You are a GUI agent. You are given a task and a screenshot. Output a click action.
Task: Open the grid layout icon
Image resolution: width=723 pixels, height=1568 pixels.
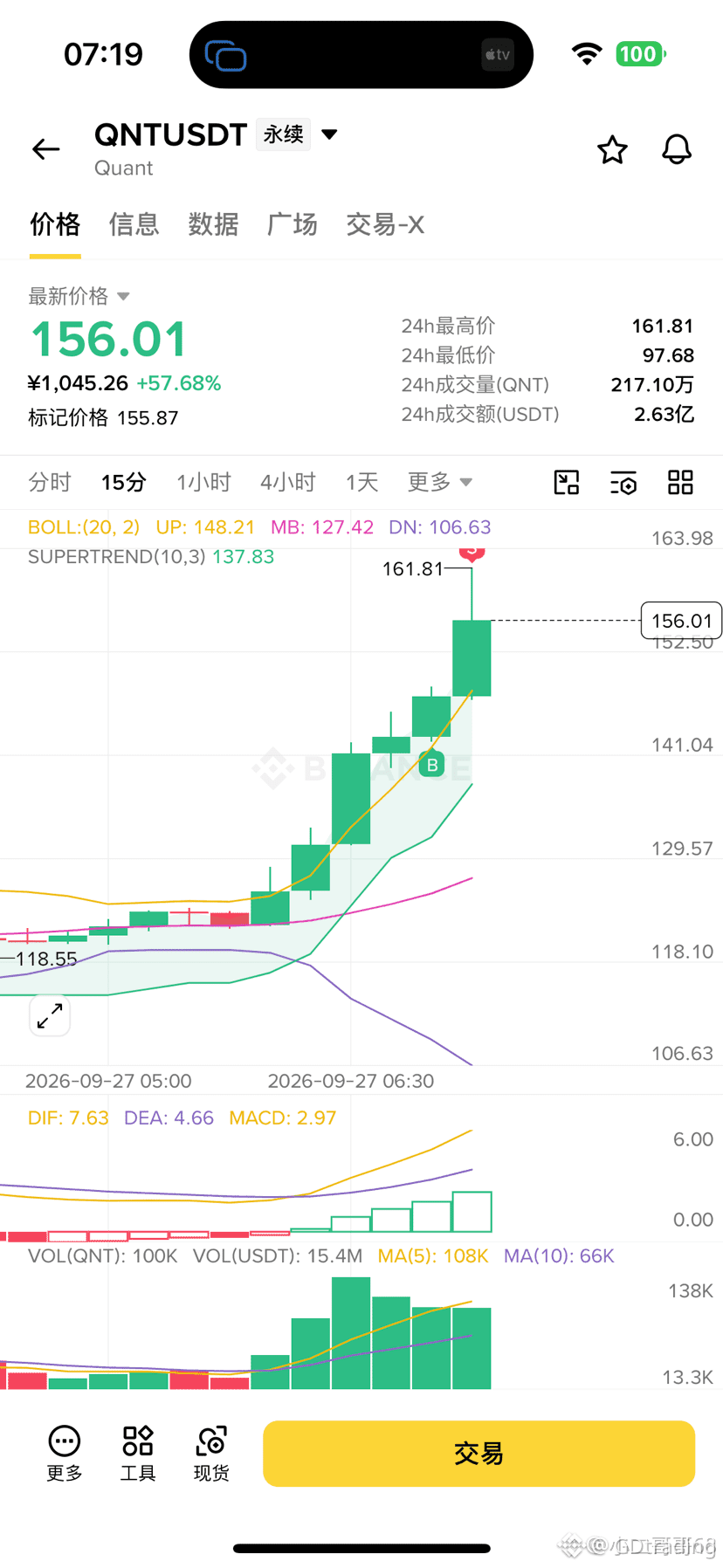pyautogui.click(x=680, y=482)
